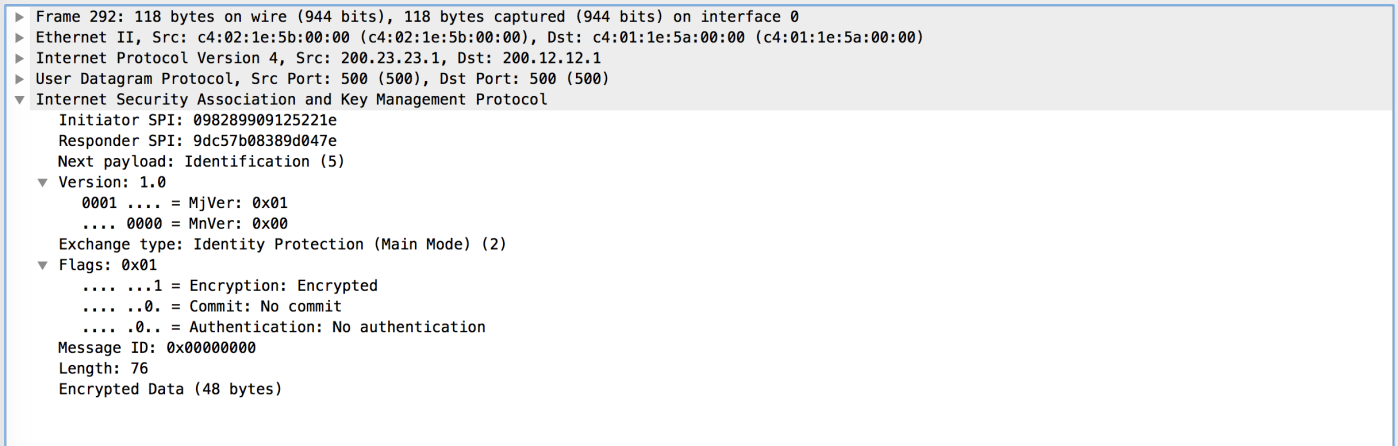Collapse the Flags: 0x01 subtree
This screenshot has width=1398, height=446.
click(42, 265)
